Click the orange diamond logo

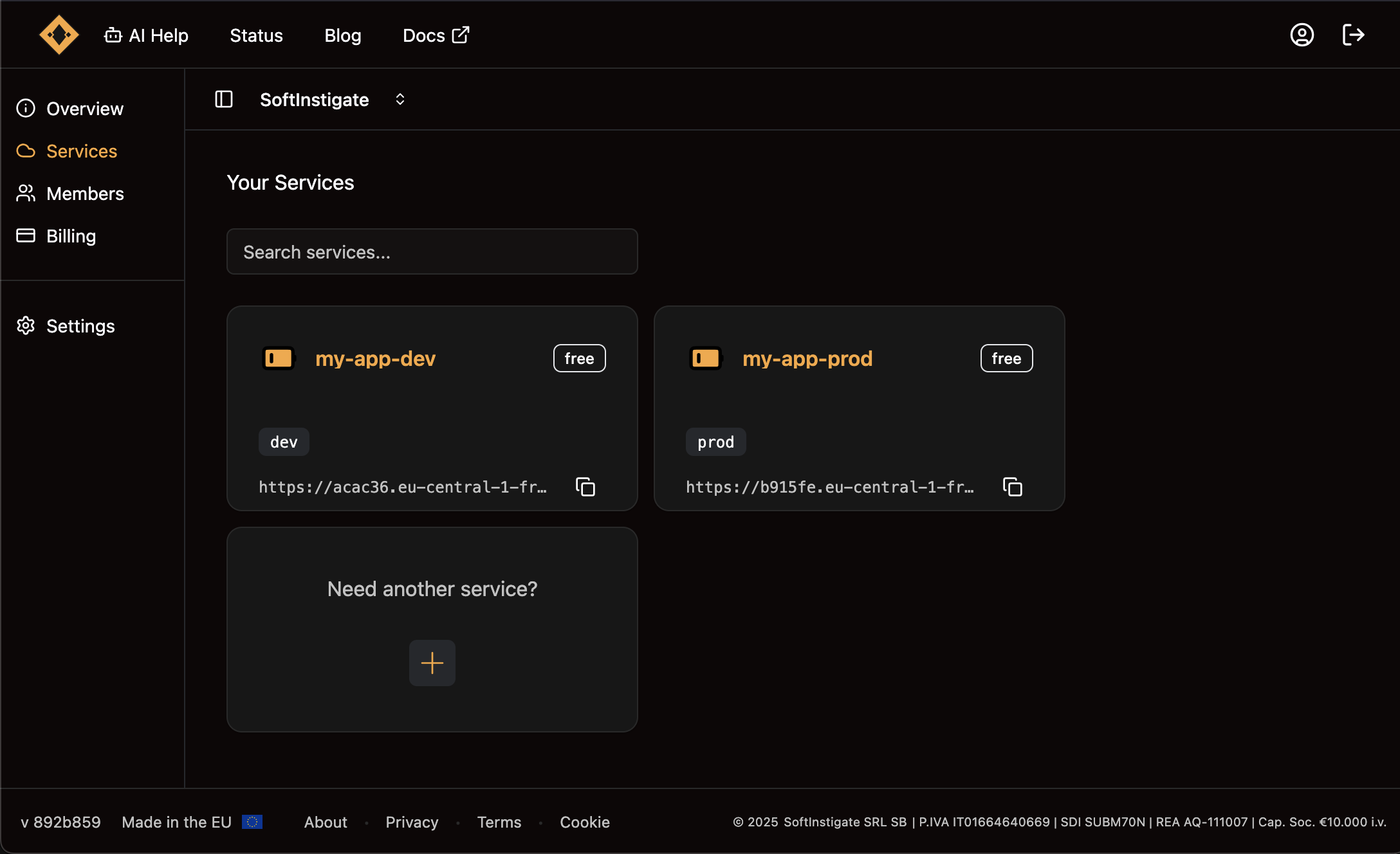tap(59, 35)
